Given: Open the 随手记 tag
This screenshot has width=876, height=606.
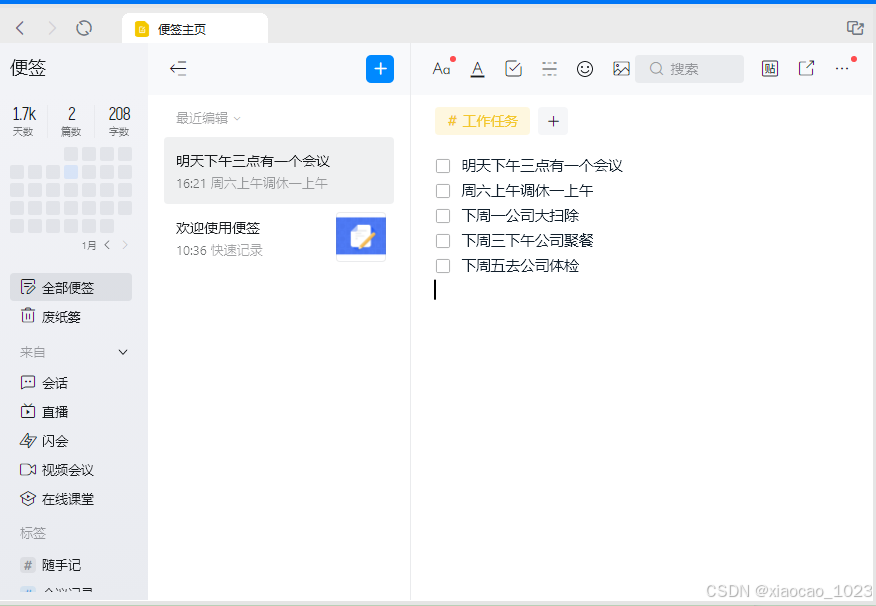Looking at the screenshot, I should tap(71, 565).
